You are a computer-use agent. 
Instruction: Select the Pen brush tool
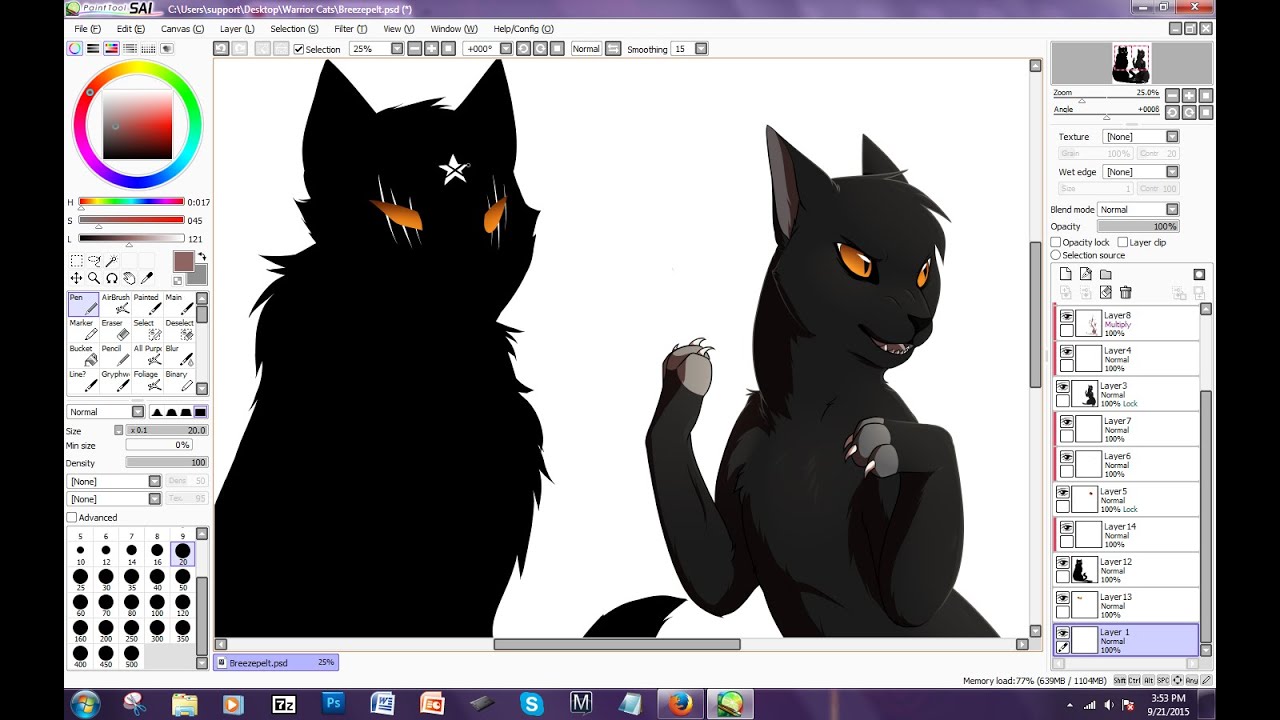click(x=83, y=304)
